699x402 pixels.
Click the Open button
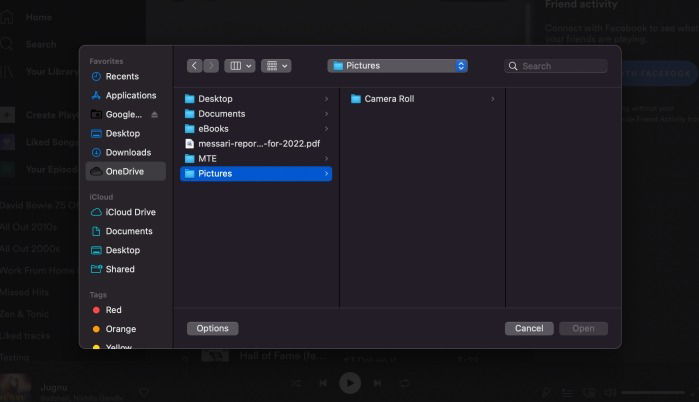[x=584, y=328]
